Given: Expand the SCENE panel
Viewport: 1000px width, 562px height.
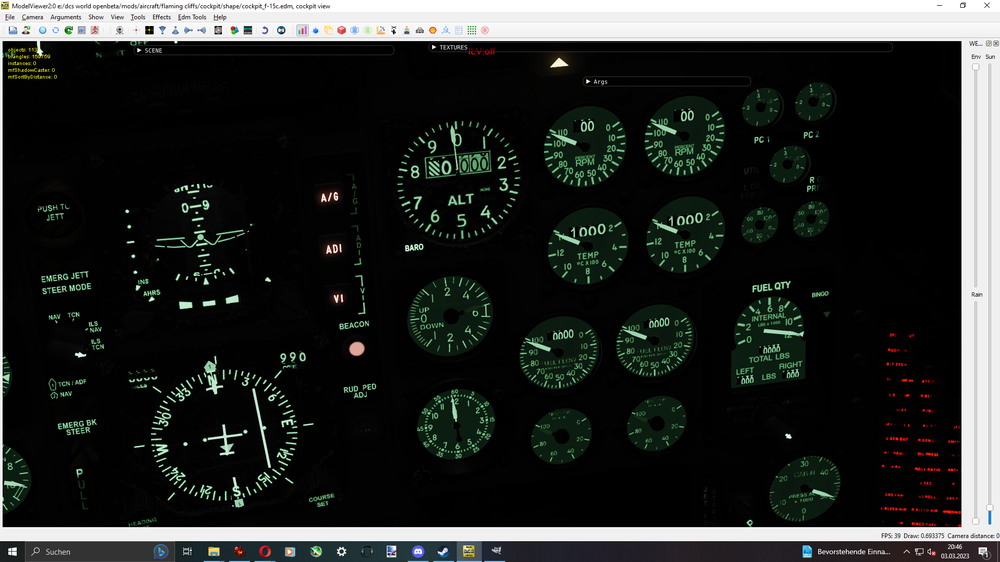Looking at the screenshot, I should 139,50.
